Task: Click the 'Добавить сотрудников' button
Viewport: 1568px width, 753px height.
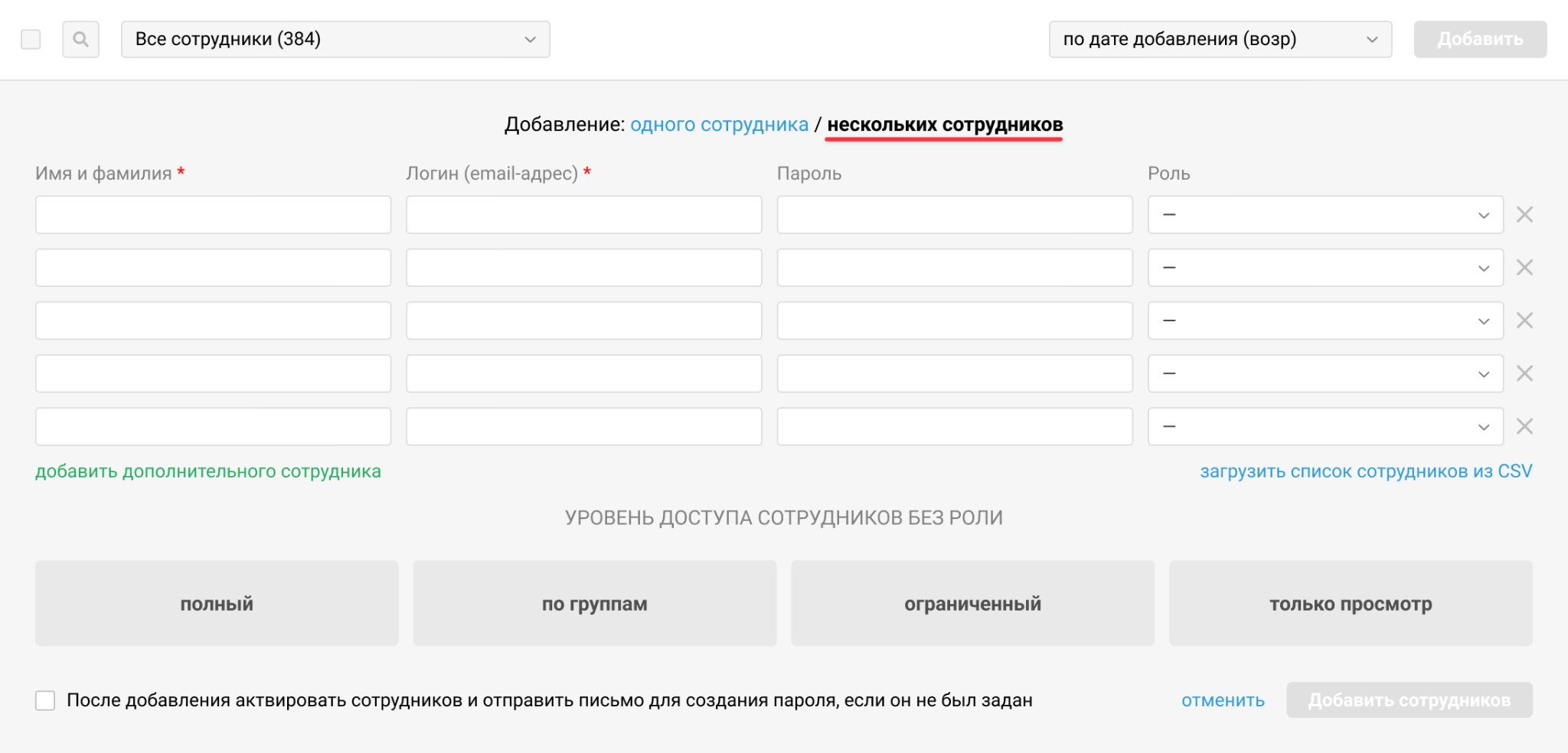Action: click(1409, 700)
